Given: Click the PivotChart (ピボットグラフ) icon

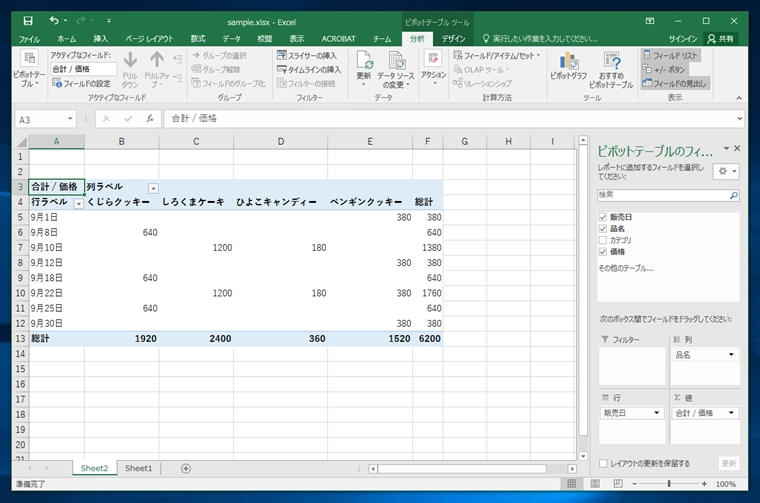Looking at the screenshot, I should [x=569, y=68].
